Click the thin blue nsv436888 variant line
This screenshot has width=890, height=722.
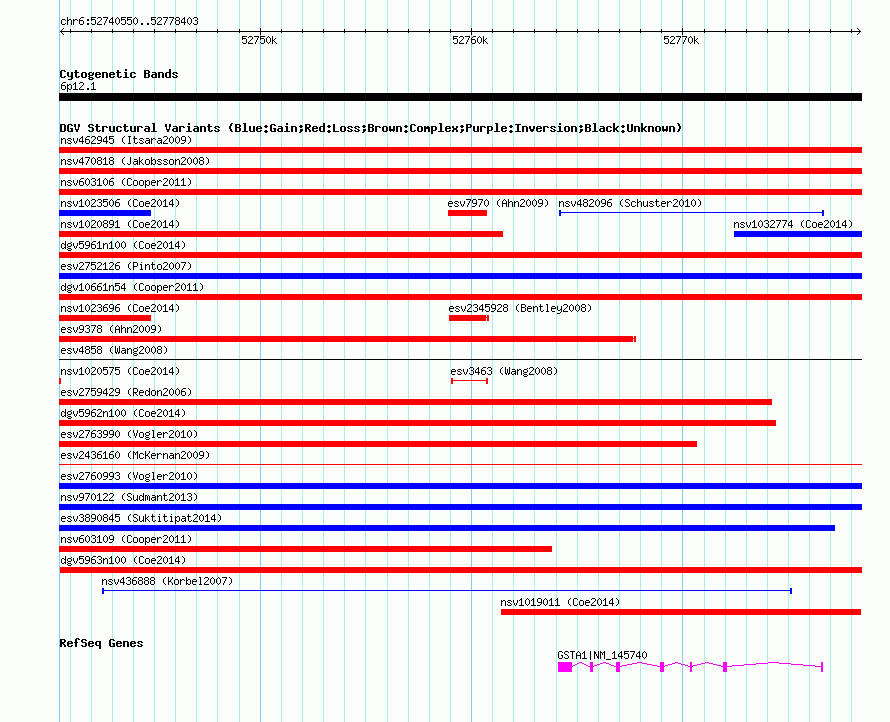coord(447,591)
